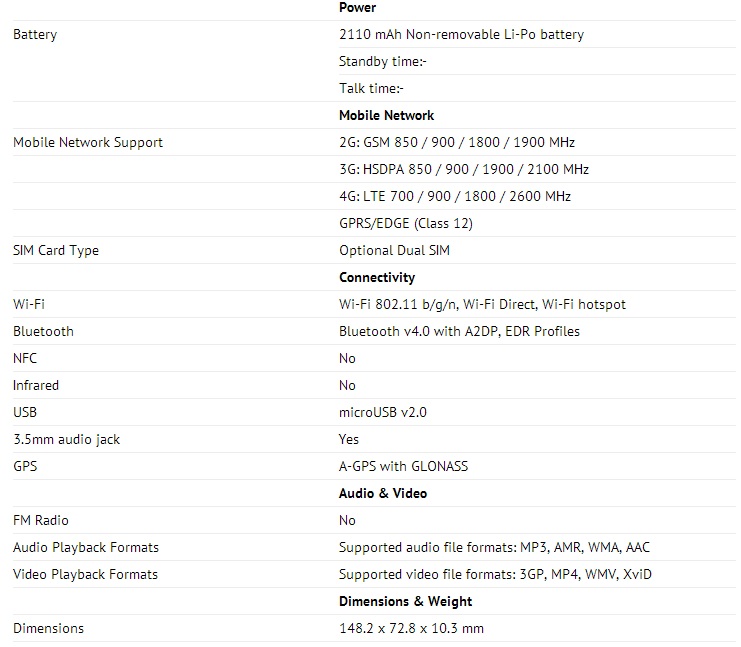Click the Power section heading
Screen dimensions: 741x647
pos(357,8)
